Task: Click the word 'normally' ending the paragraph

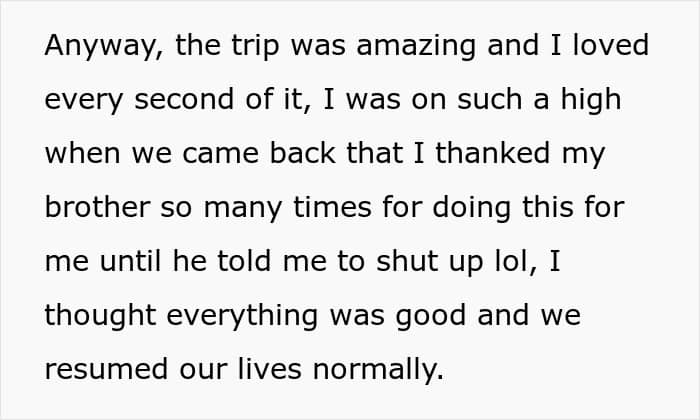Action: pos(375,370)
